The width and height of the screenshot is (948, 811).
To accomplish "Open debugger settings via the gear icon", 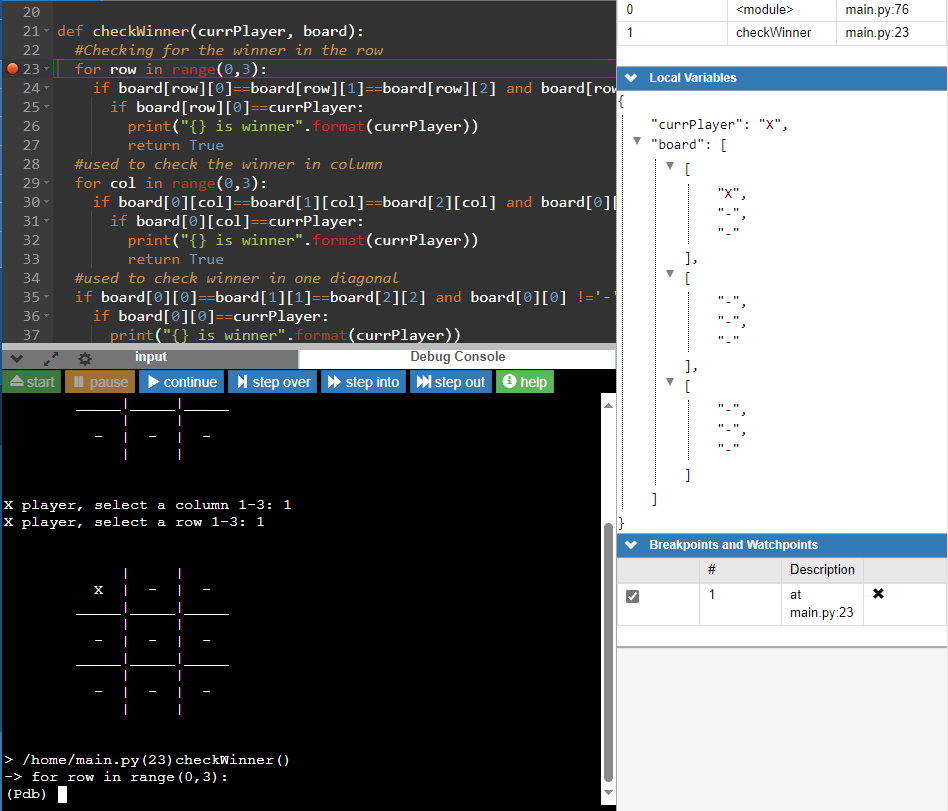I will point(85,358).
